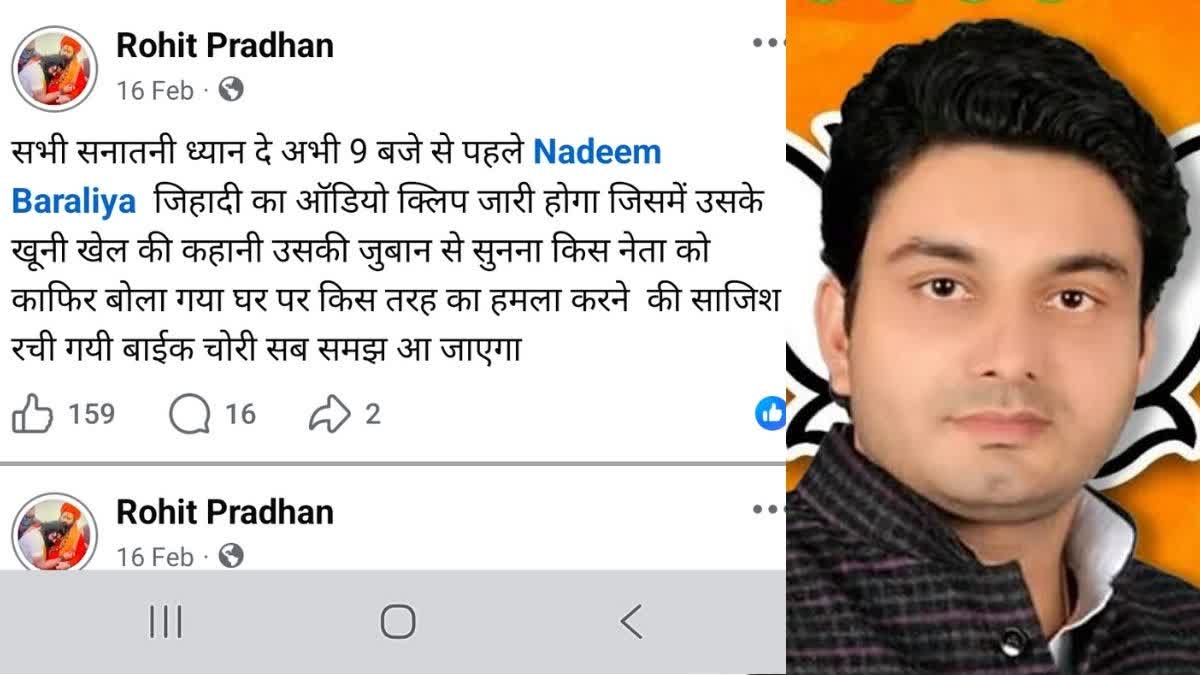The image size is (1200, 675).
Task: Share the post using the arrow icon
Action: 330,414
